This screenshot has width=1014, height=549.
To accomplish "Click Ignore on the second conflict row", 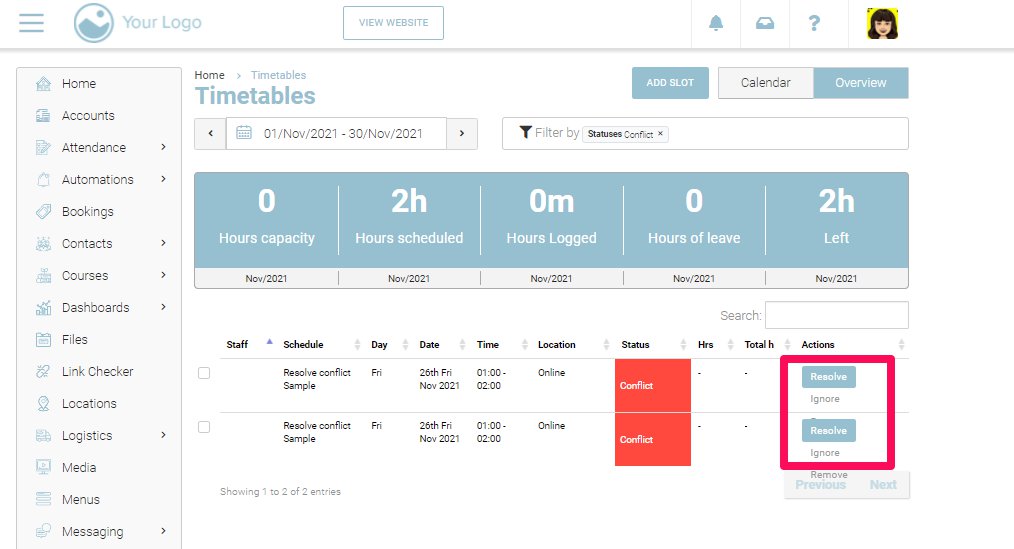I will tap(824, 453).
